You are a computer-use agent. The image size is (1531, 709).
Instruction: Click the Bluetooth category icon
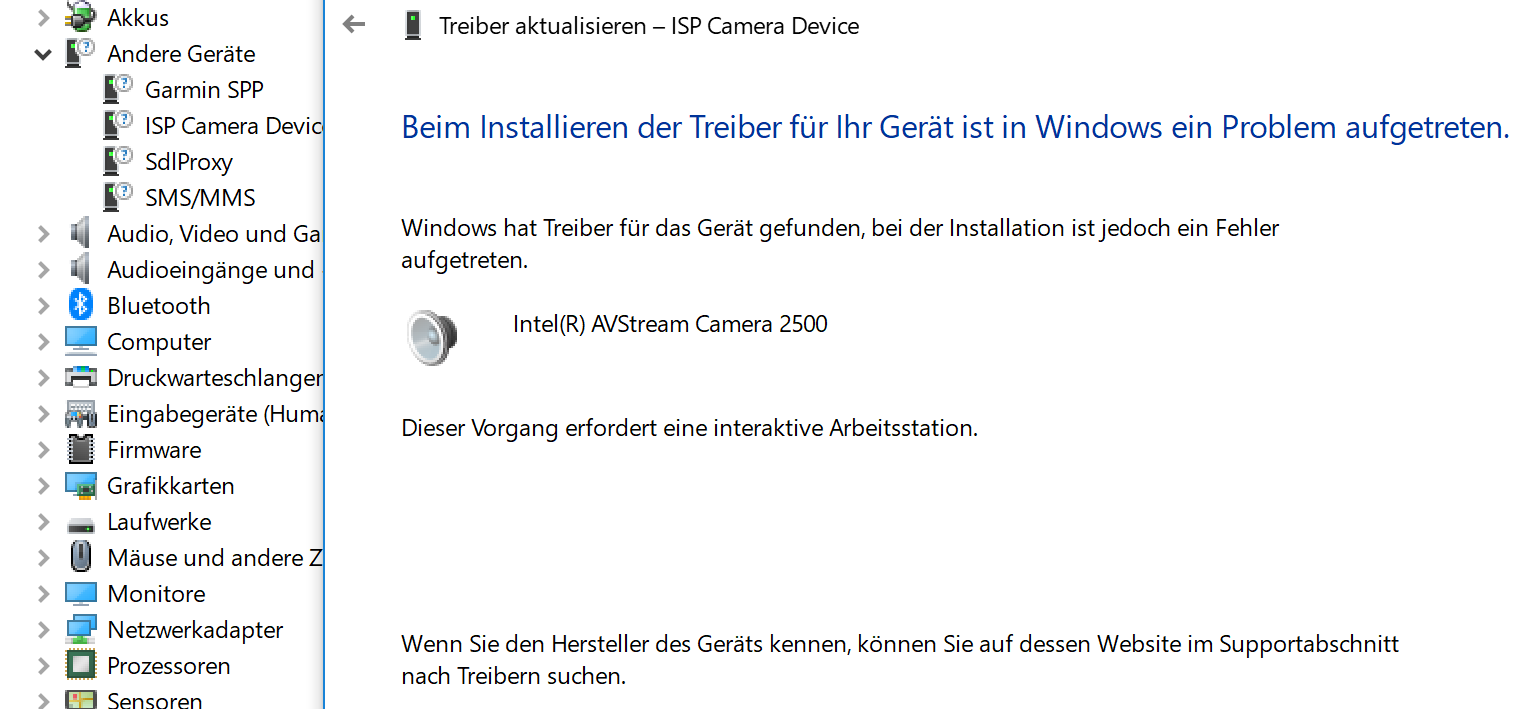click(81, 305)
